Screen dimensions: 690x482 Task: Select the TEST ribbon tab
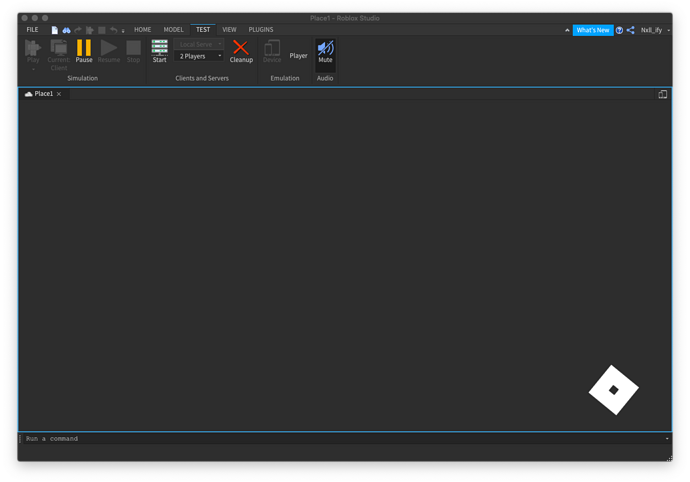(x=203, y=29)
